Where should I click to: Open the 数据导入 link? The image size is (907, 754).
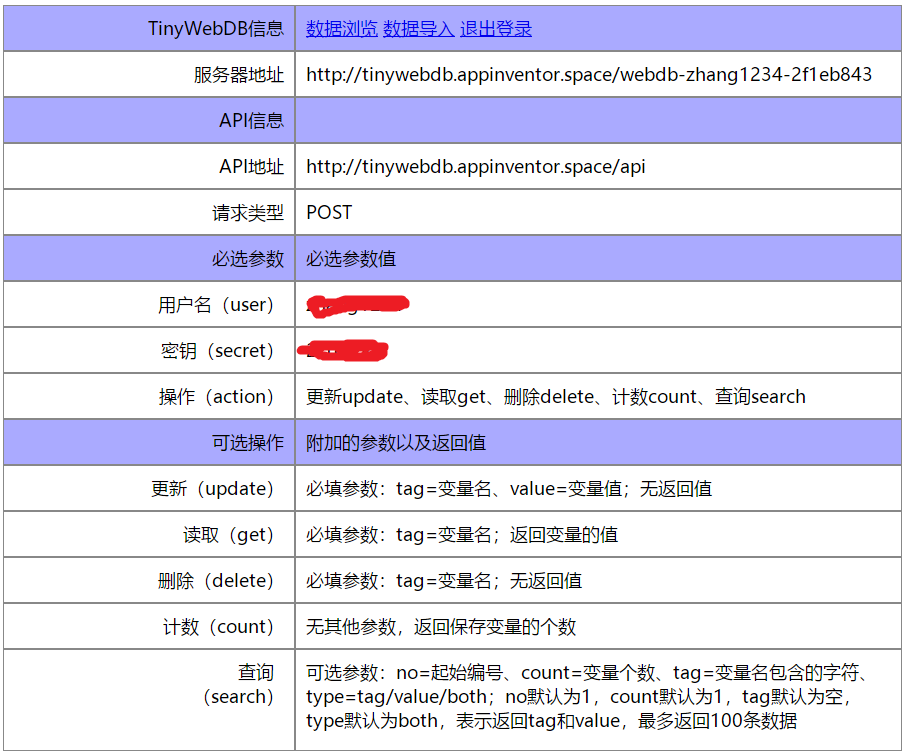pyautogui.click(x=418, y=28)
